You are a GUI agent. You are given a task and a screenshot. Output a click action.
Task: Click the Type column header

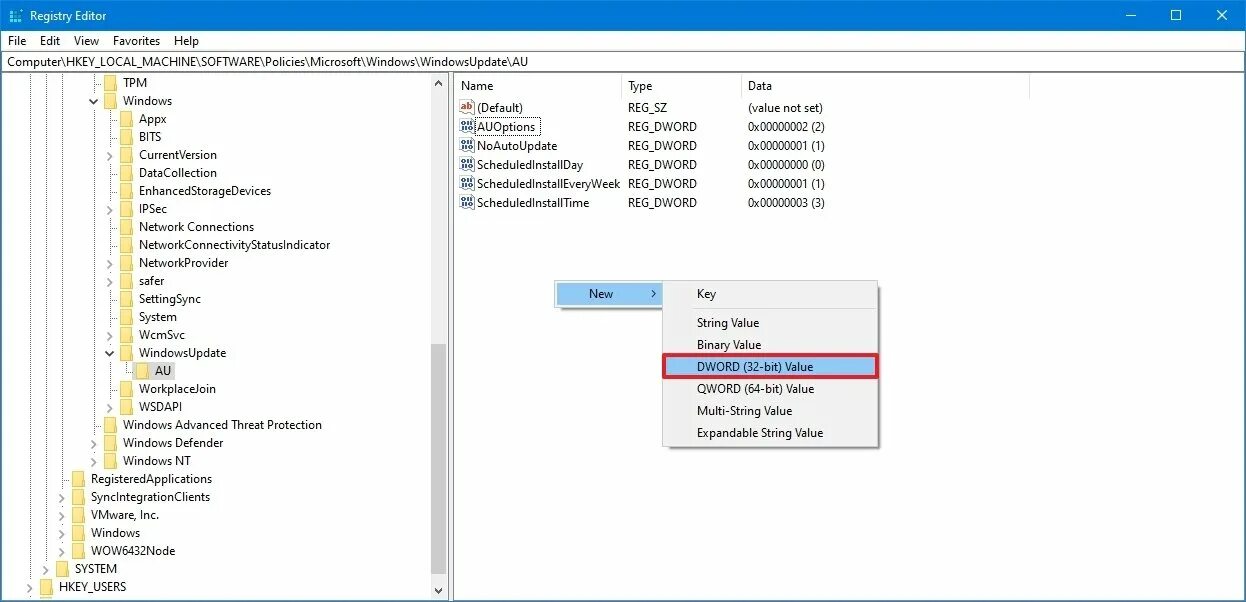[681, 86]
